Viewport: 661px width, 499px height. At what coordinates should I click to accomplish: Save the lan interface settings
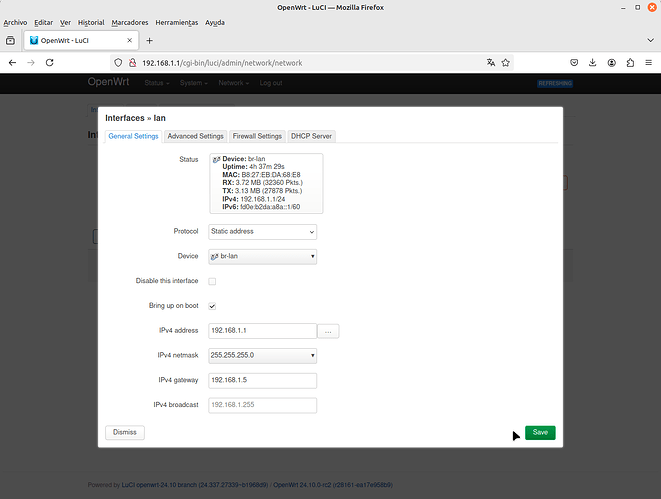[x=540, y=432]
